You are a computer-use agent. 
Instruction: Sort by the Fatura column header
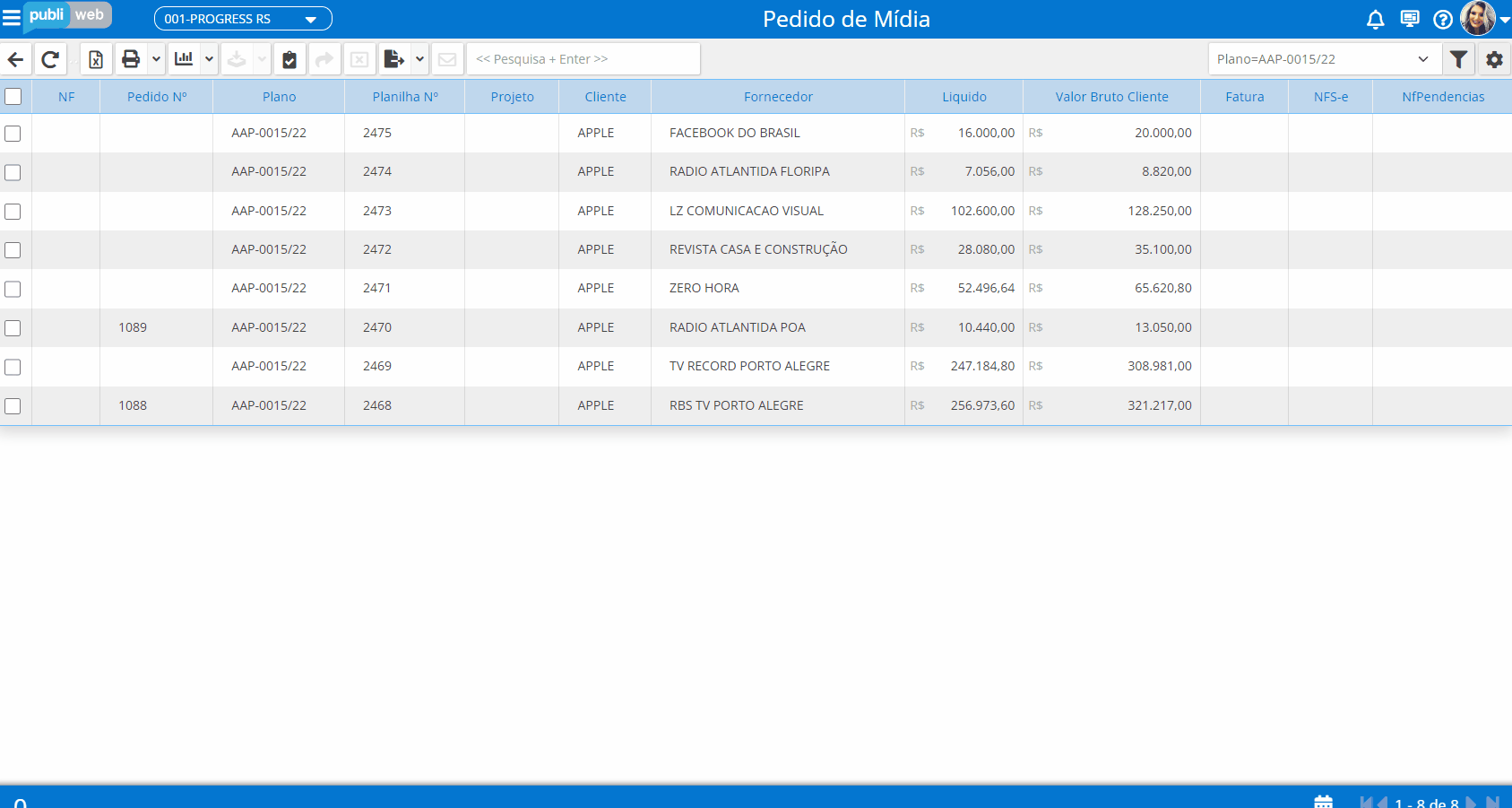(1245, 97)
